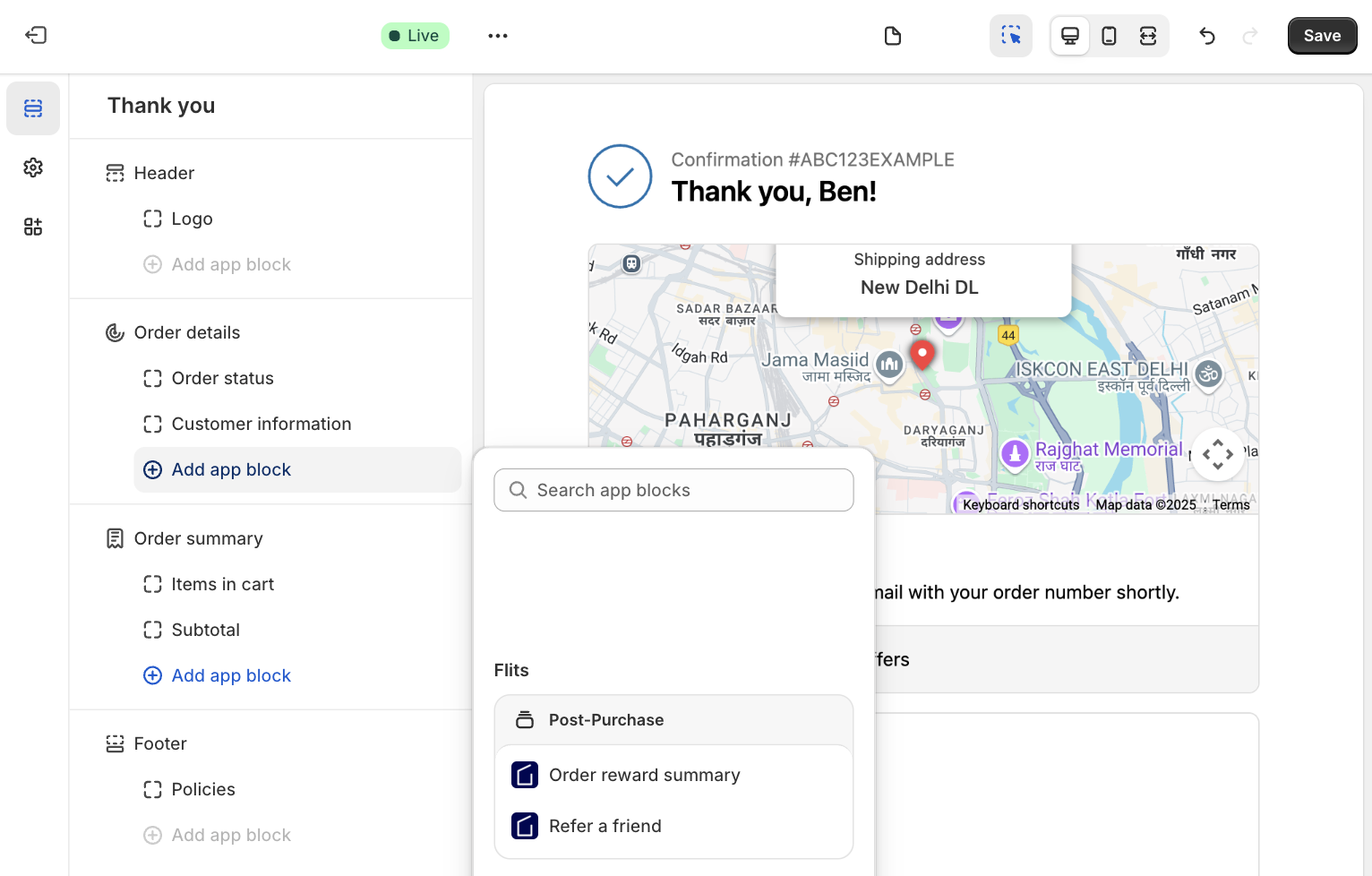Toggle the inspector selection tool
This screenshot has height=876, width=1372.
1011,36
